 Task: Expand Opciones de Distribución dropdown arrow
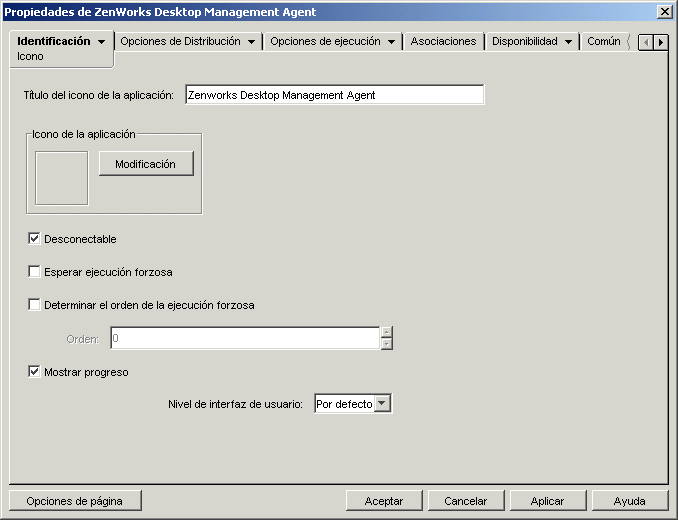tap(251, 42)
